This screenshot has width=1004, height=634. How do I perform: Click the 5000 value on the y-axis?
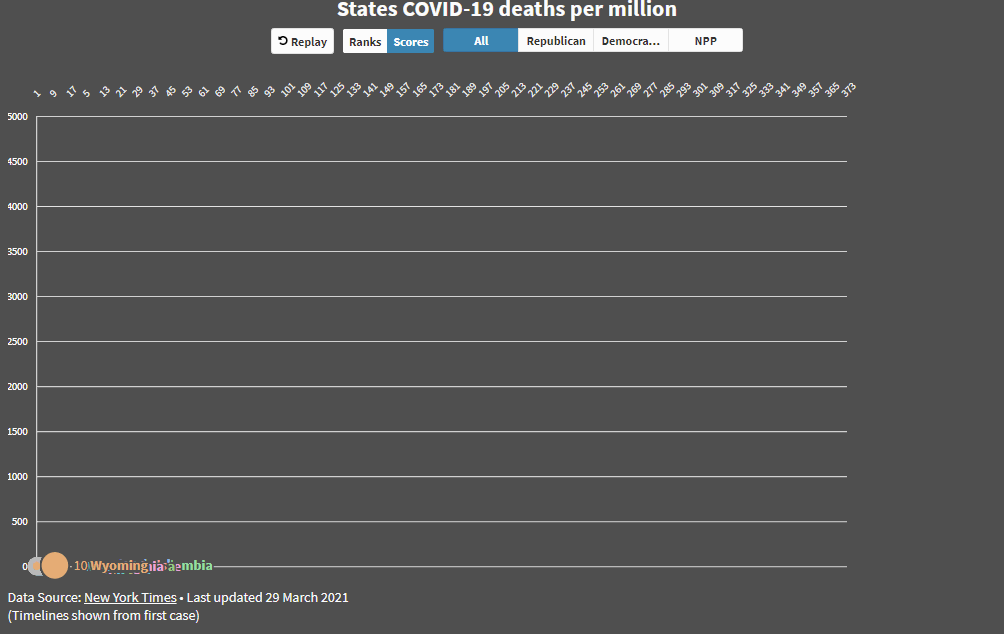[18, 117]
